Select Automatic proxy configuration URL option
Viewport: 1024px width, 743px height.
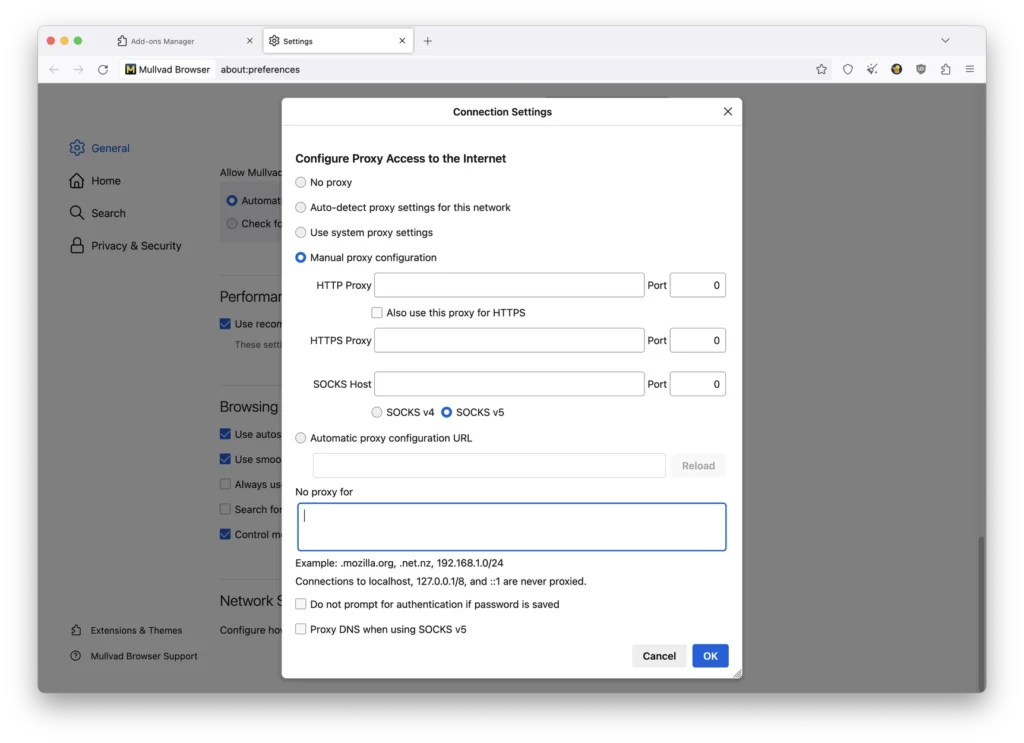point(300,438)
